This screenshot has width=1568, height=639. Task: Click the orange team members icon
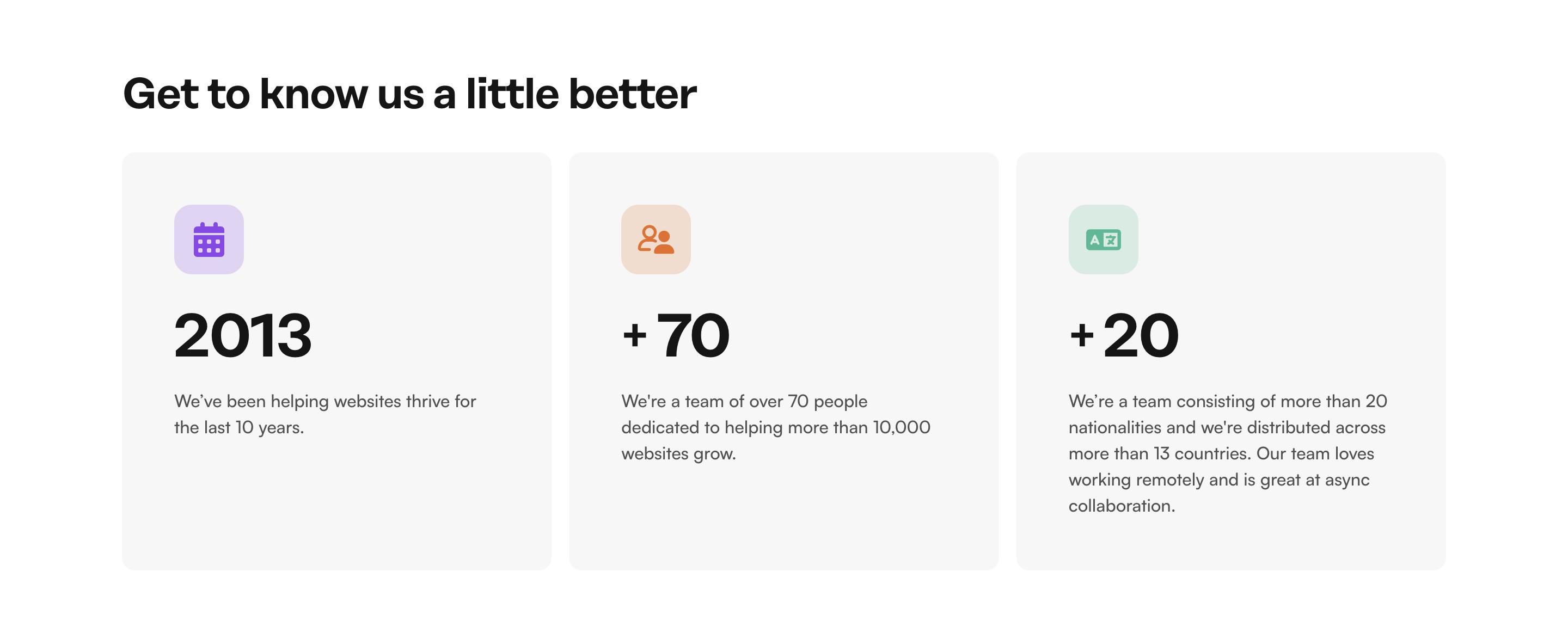tap(656, 240)
